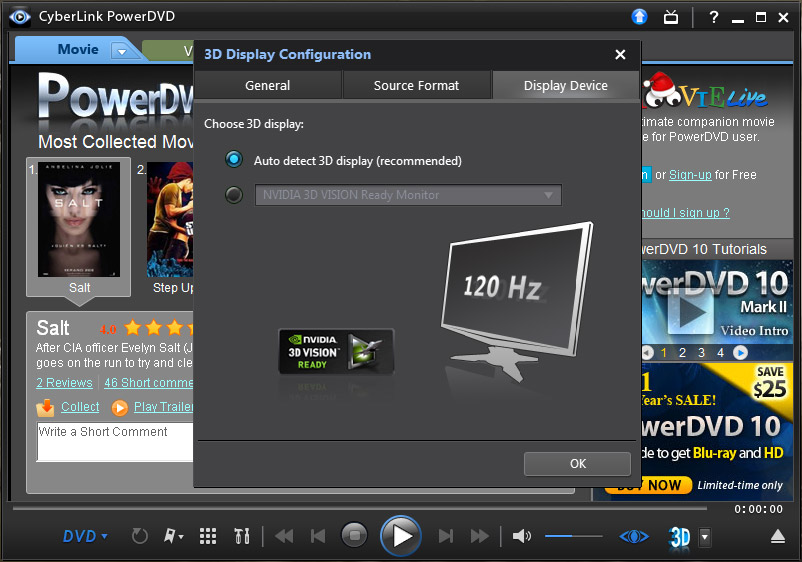The image size is (802, 562).
Task: Select tutorial page 1
Action: [663, 352]
